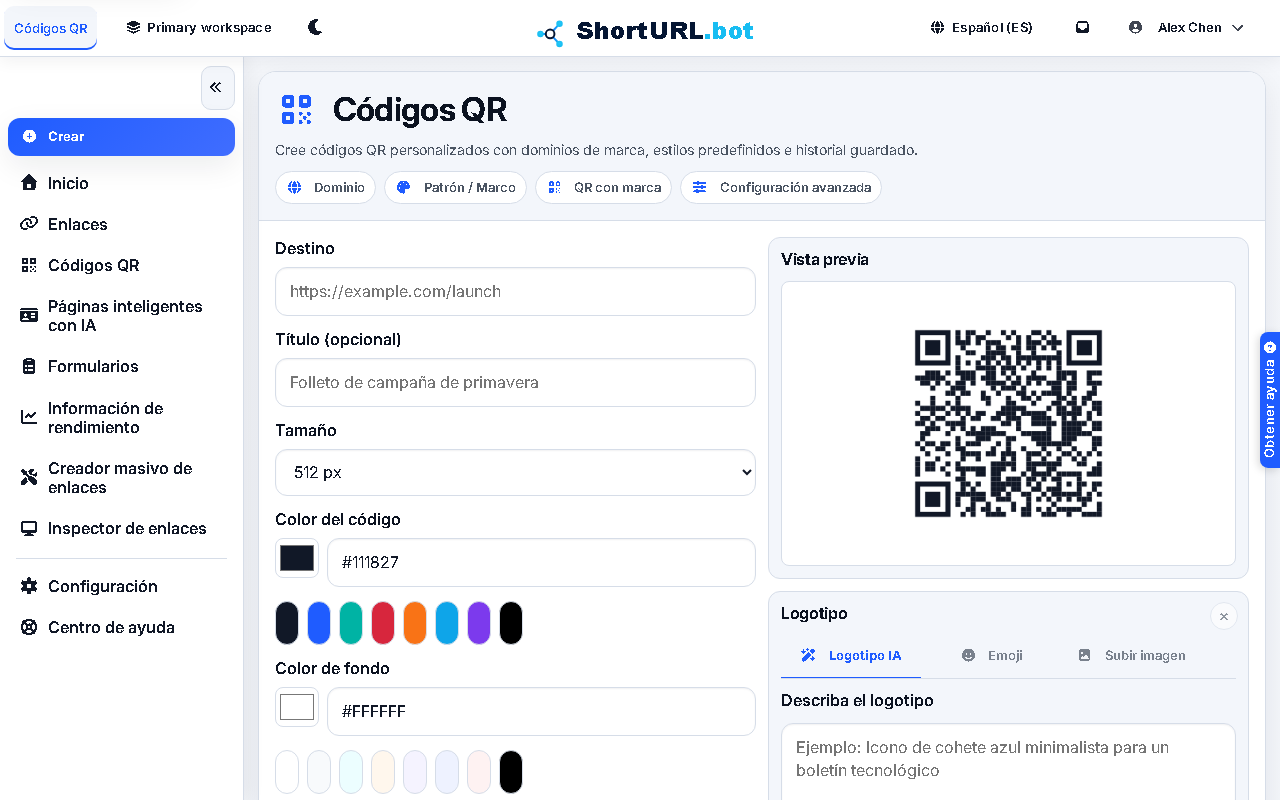Select the Códigos QR top tab
The height and width of the screenshot is (800, 1280).
click(x=51, y=28)
